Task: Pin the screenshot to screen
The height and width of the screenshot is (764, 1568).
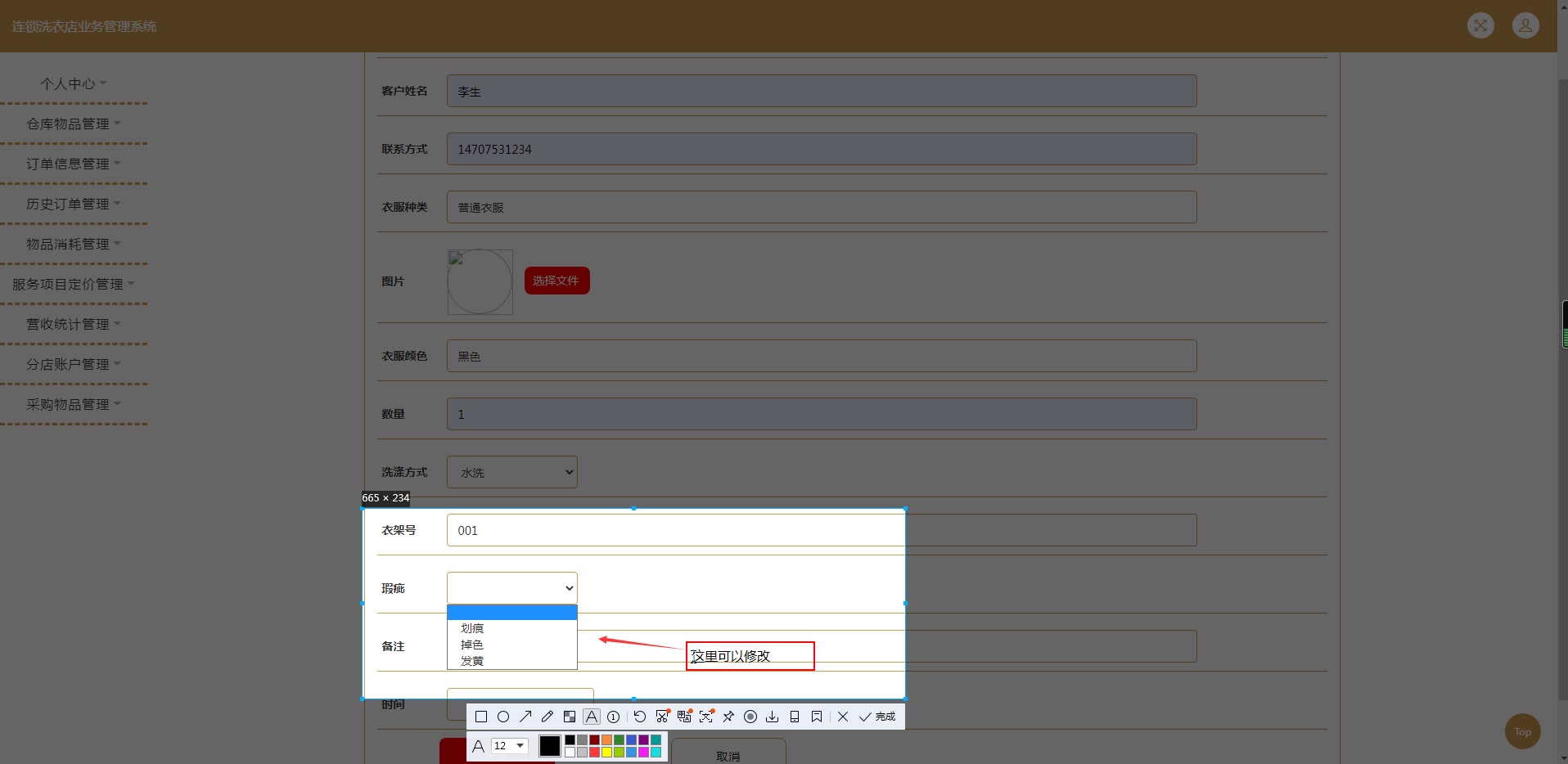Action: (x=728, y=717)
